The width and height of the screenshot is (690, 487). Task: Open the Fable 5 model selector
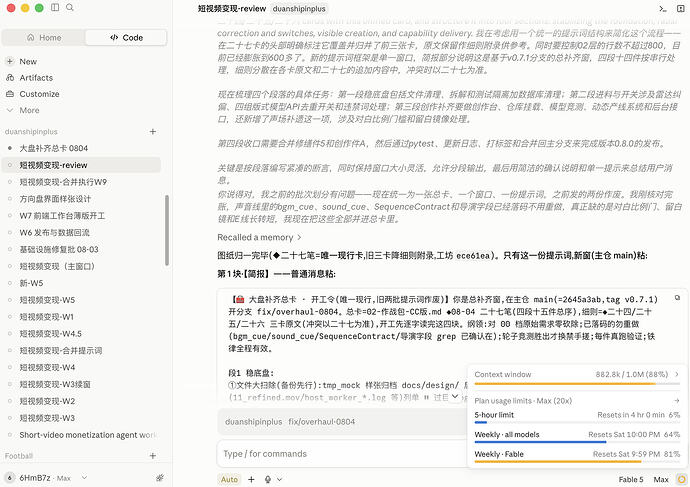coord(631,480)
